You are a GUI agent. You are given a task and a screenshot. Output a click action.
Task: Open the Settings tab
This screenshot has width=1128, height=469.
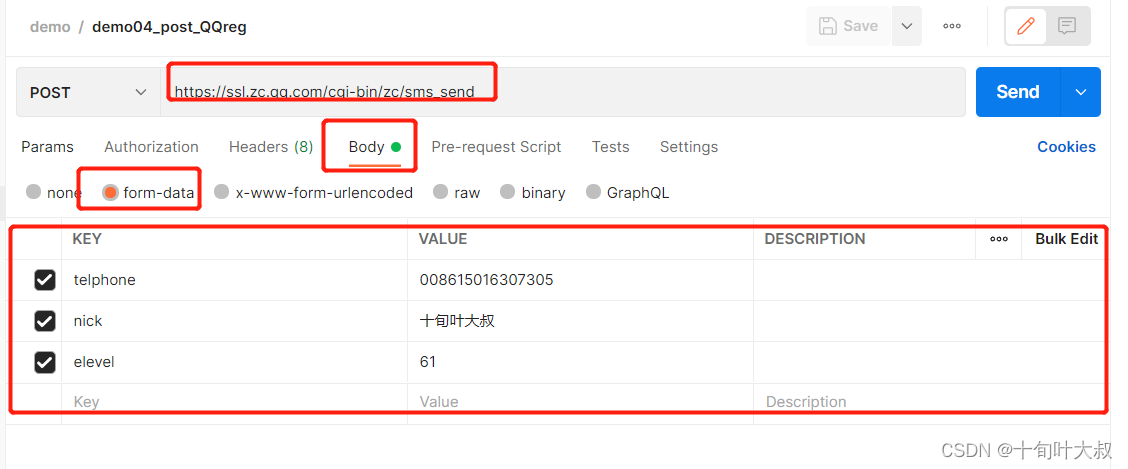click(x=688, y=147)
